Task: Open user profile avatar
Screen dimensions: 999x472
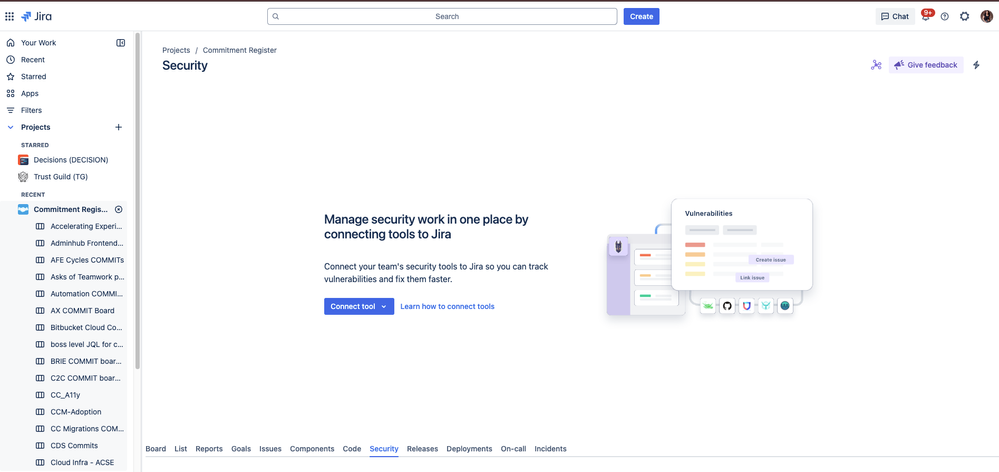Action: point(986,17)
